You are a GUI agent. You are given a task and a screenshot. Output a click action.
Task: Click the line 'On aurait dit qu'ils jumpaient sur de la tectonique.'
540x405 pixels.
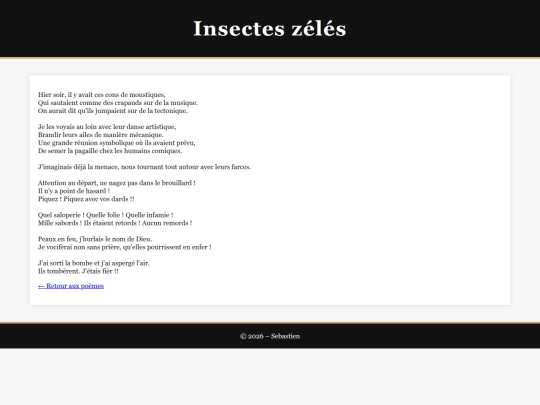113,111
